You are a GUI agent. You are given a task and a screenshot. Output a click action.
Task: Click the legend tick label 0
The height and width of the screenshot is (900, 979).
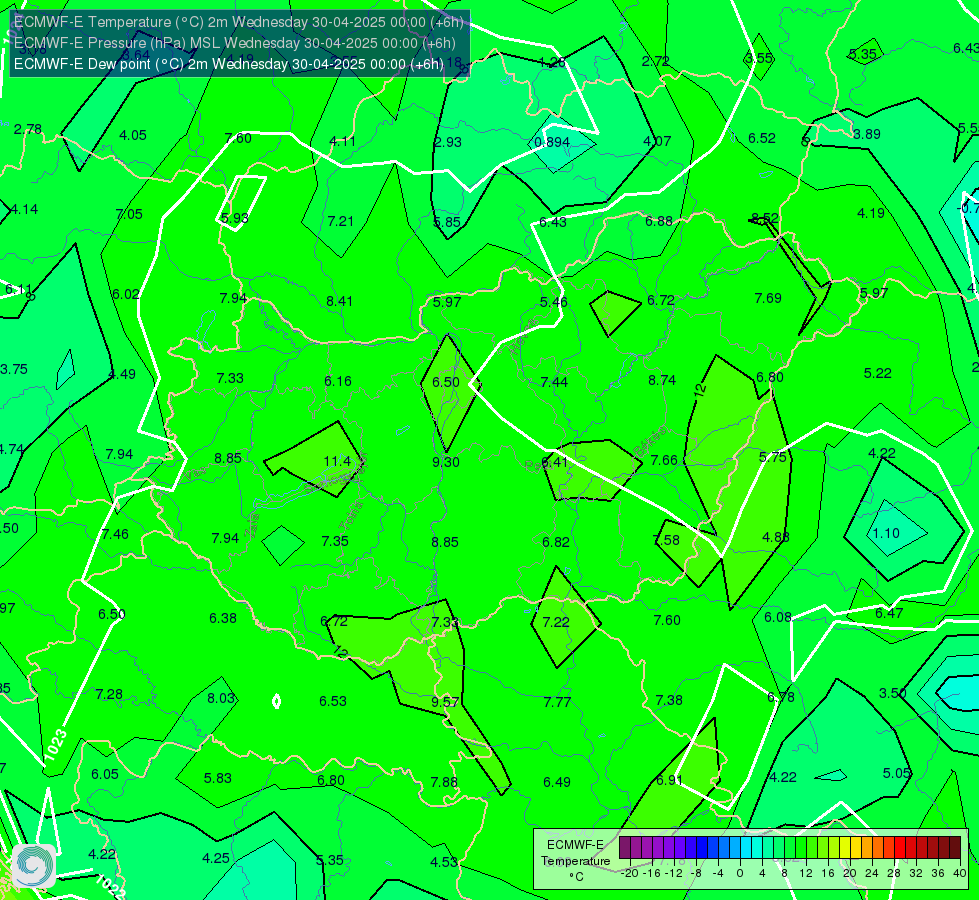tap(740, 873)
